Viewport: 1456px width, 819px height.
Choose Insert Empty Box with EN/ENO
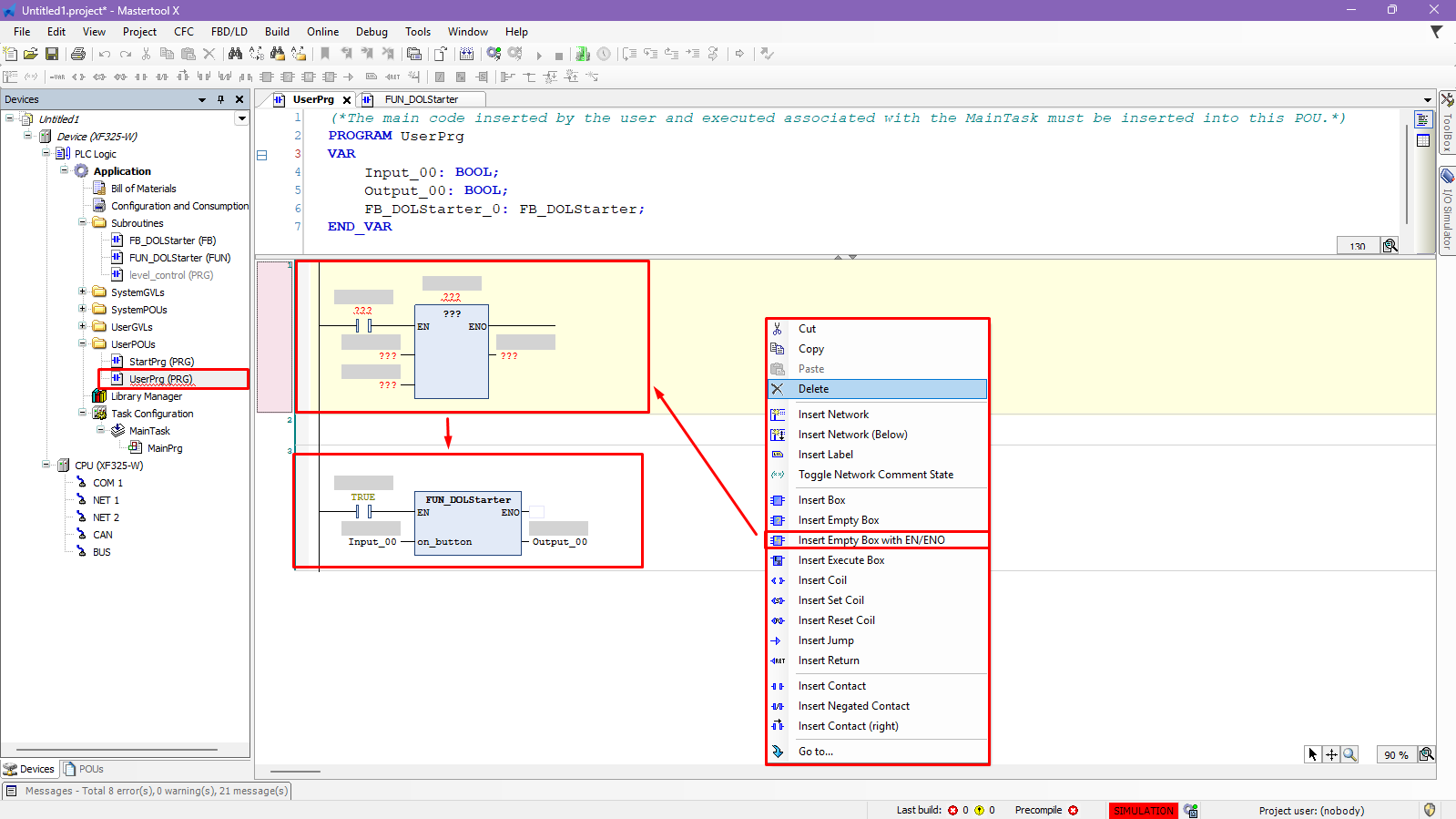tap(871, 540)
